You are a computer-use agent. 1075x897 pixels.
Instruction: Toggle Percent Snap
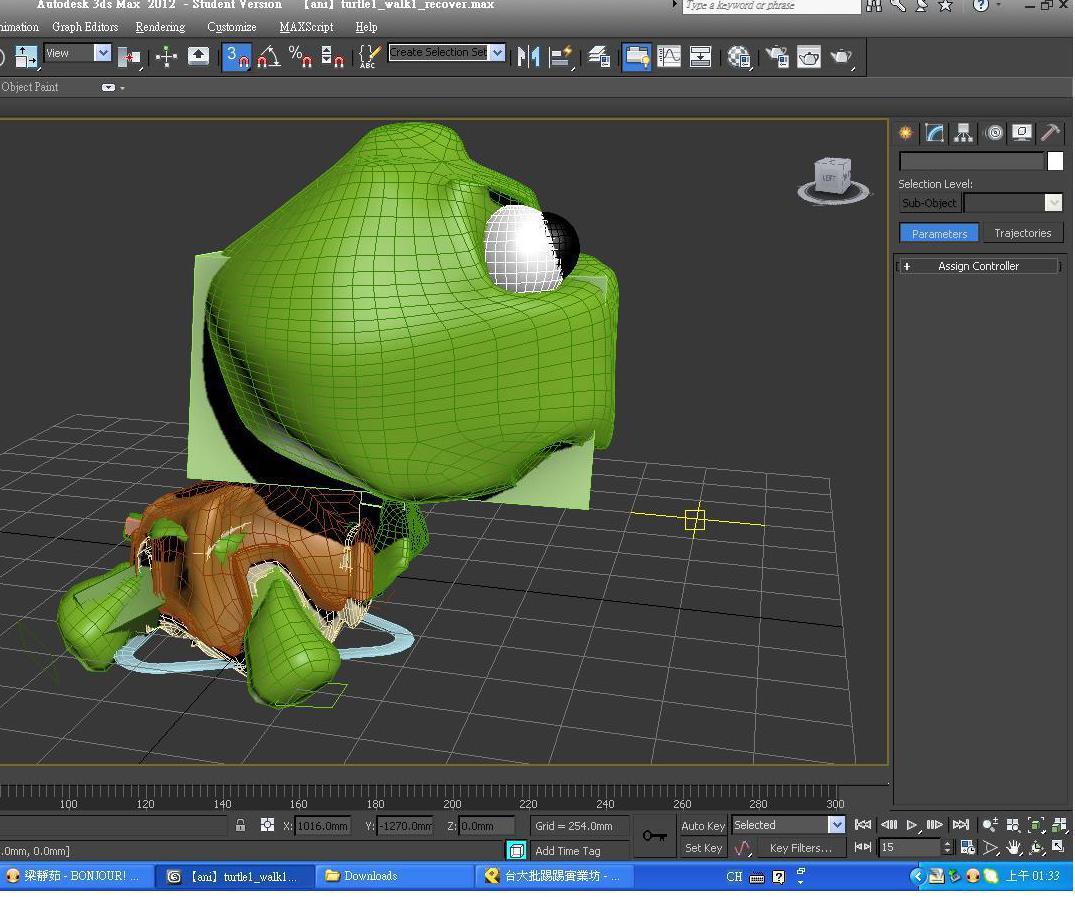(300, 56)
